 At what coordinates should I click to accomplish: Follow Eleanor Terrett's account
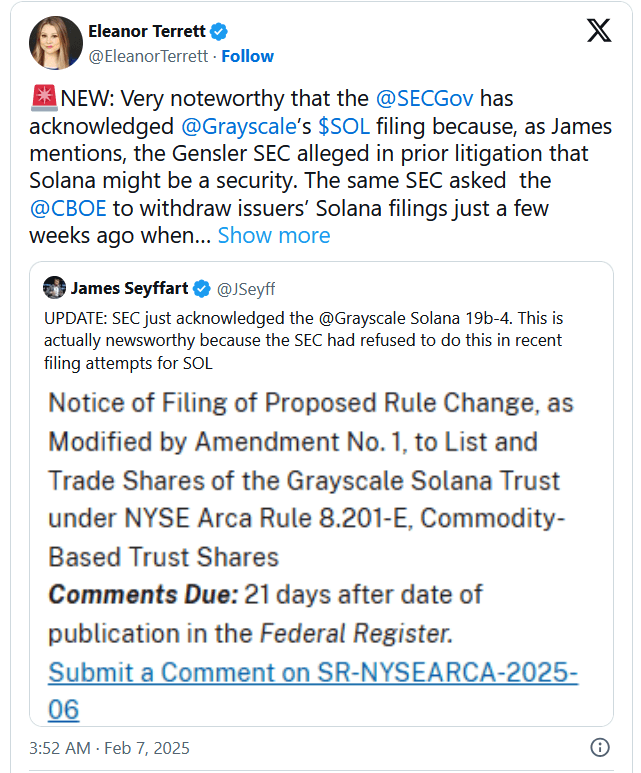pos(248,56)
